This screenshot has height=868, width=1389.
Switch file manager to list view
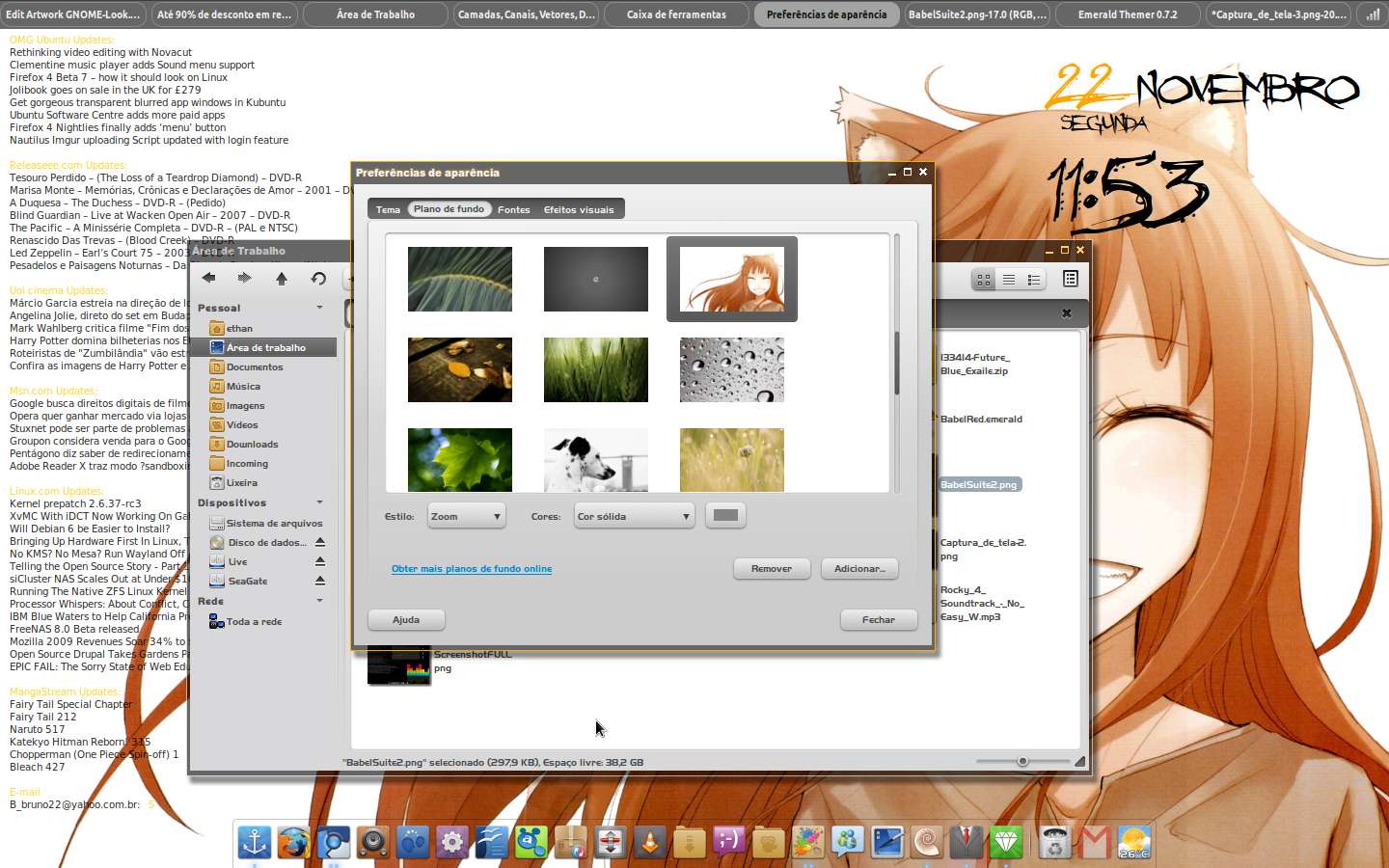(1009, 280)
